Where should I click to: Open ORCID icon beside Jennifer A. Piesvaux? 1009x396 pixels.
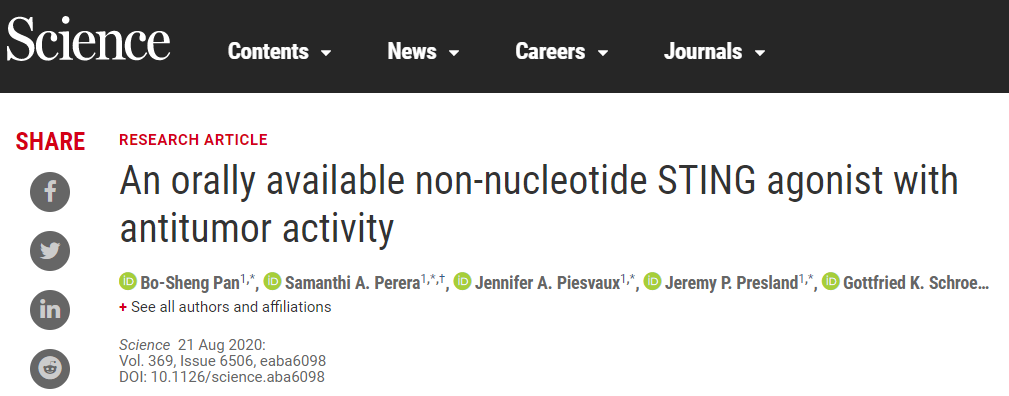(463, 281)
